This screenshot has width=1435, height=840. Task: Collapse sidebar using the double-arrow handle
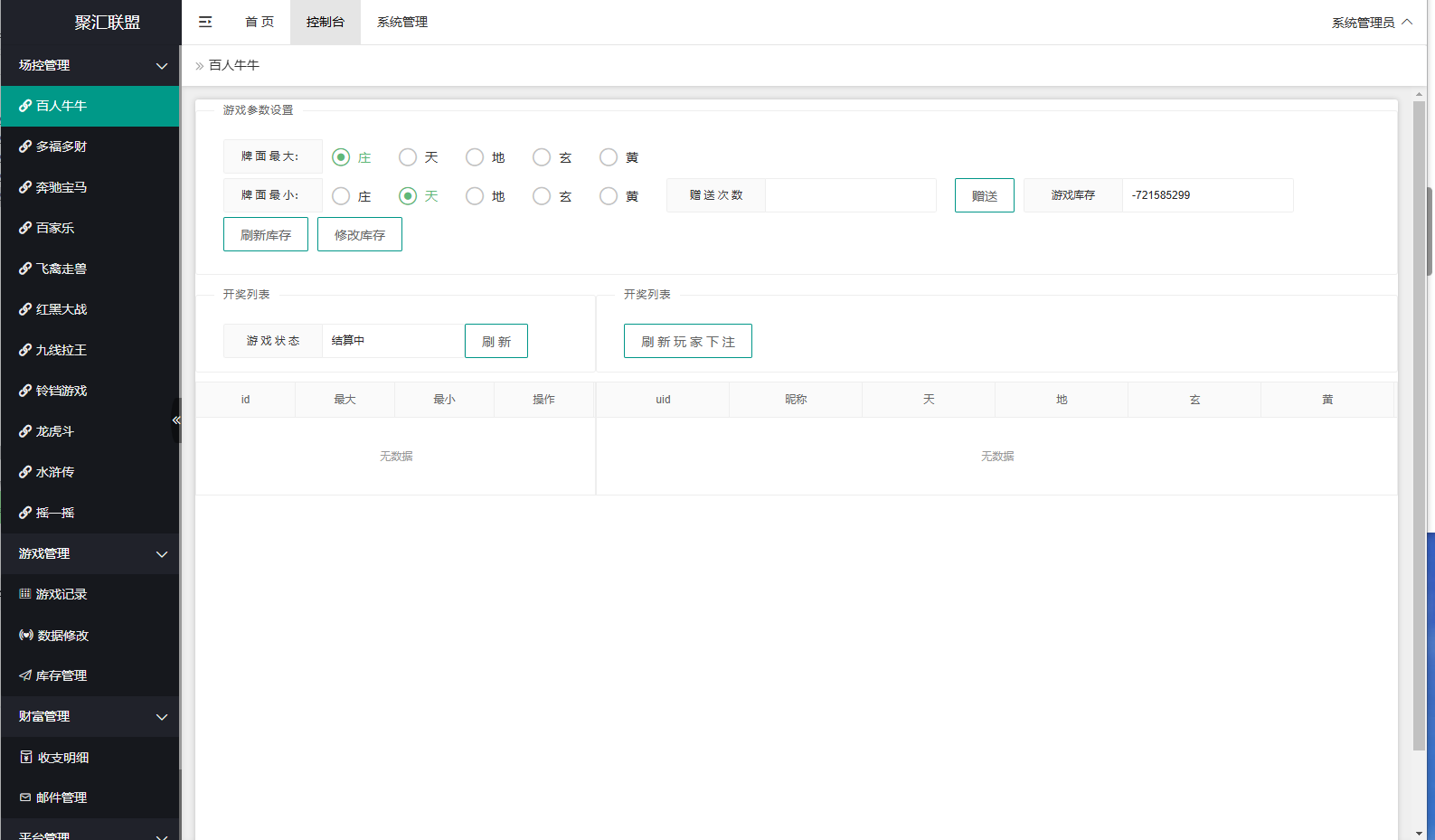176,420
